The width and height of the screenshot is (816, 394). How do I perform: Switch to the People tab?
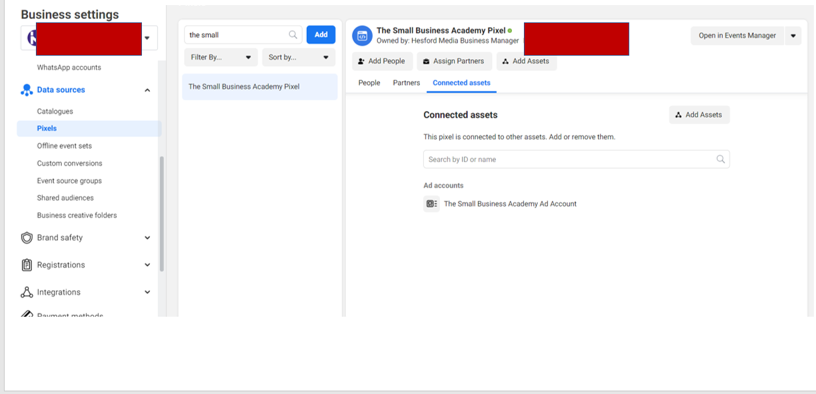369,83
